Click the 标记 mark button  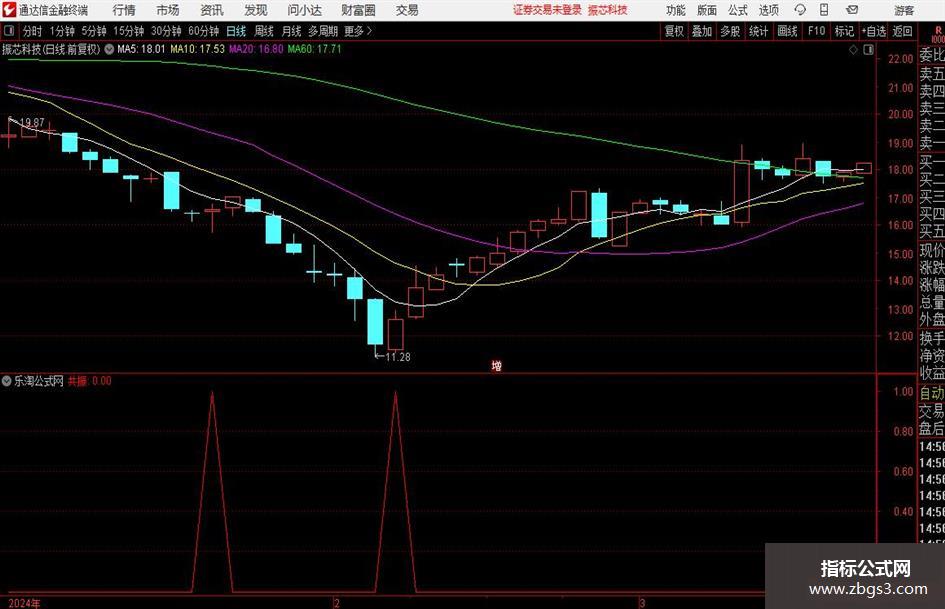pos(844,31)
